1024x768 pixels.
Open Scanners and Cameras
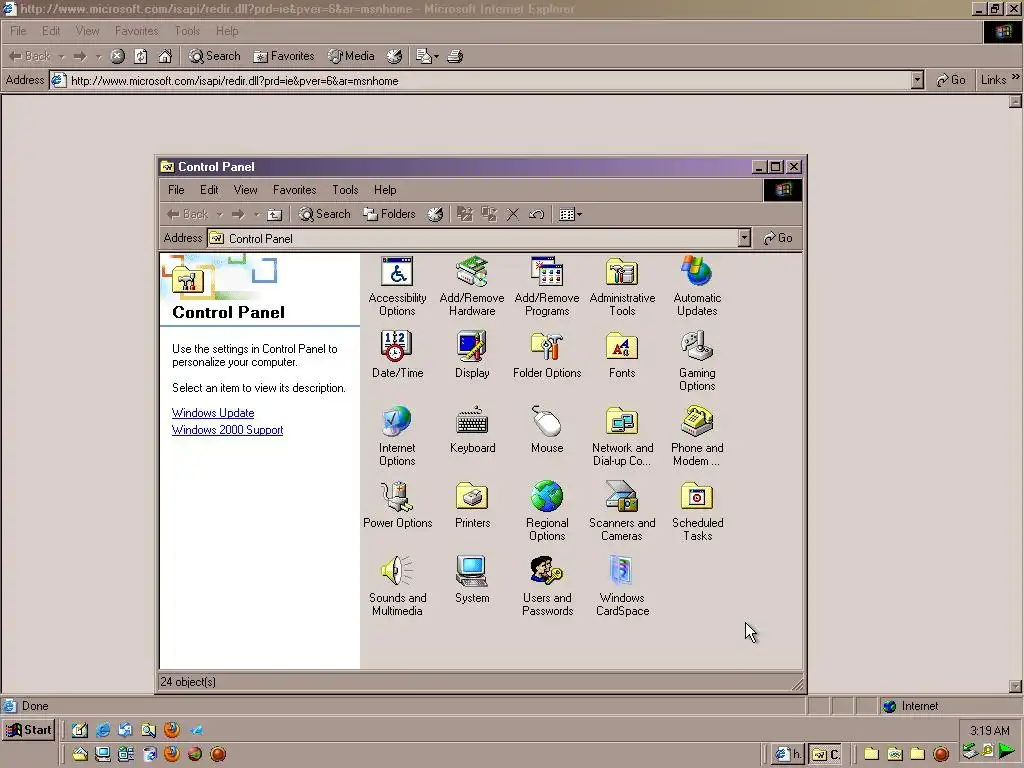point(622,511)
